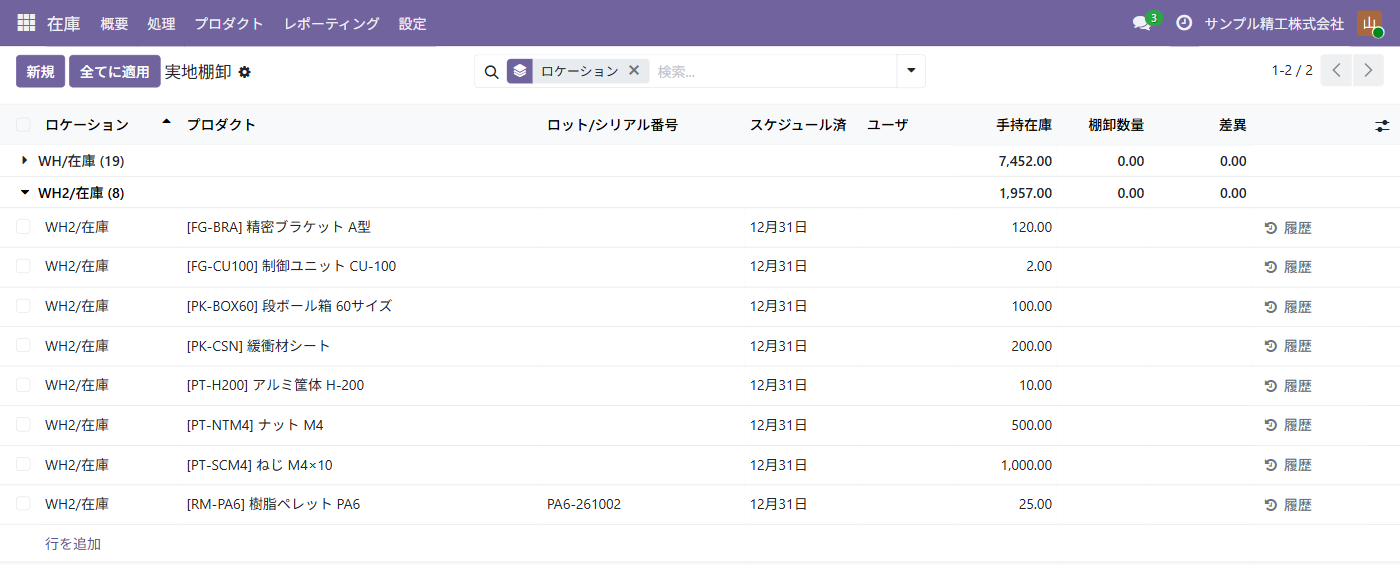Check the ナット M4 row checkbox
The width and height of the screenshot is (1400, 565).
point(23,424)
